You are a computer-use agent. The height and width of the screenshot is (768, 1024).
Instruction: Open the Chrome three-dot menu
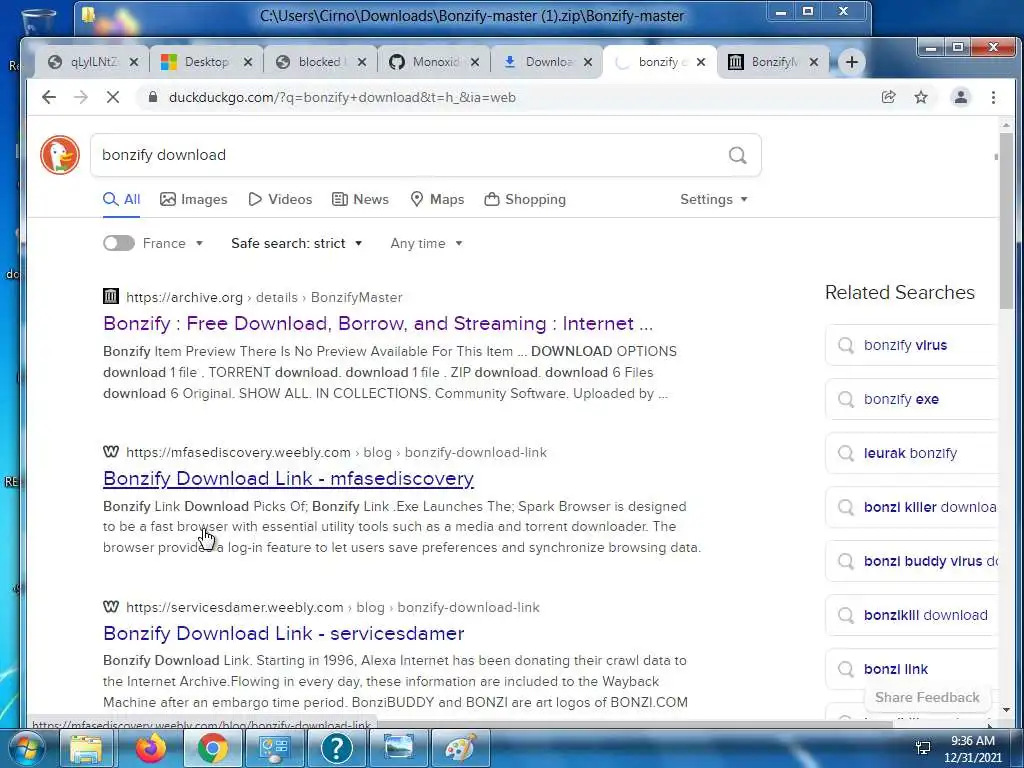coord(993,97)
